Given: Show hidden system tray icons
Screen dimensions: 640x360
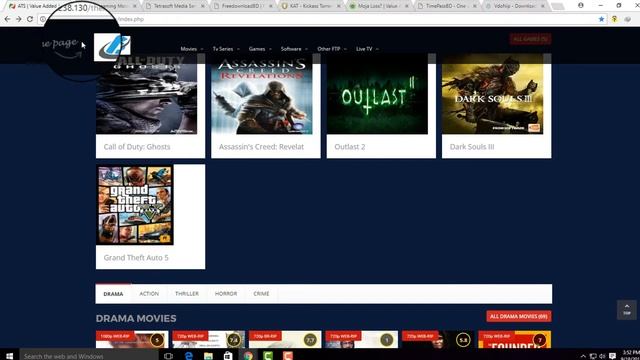Looking at the screenshot, I should point(583,356).
